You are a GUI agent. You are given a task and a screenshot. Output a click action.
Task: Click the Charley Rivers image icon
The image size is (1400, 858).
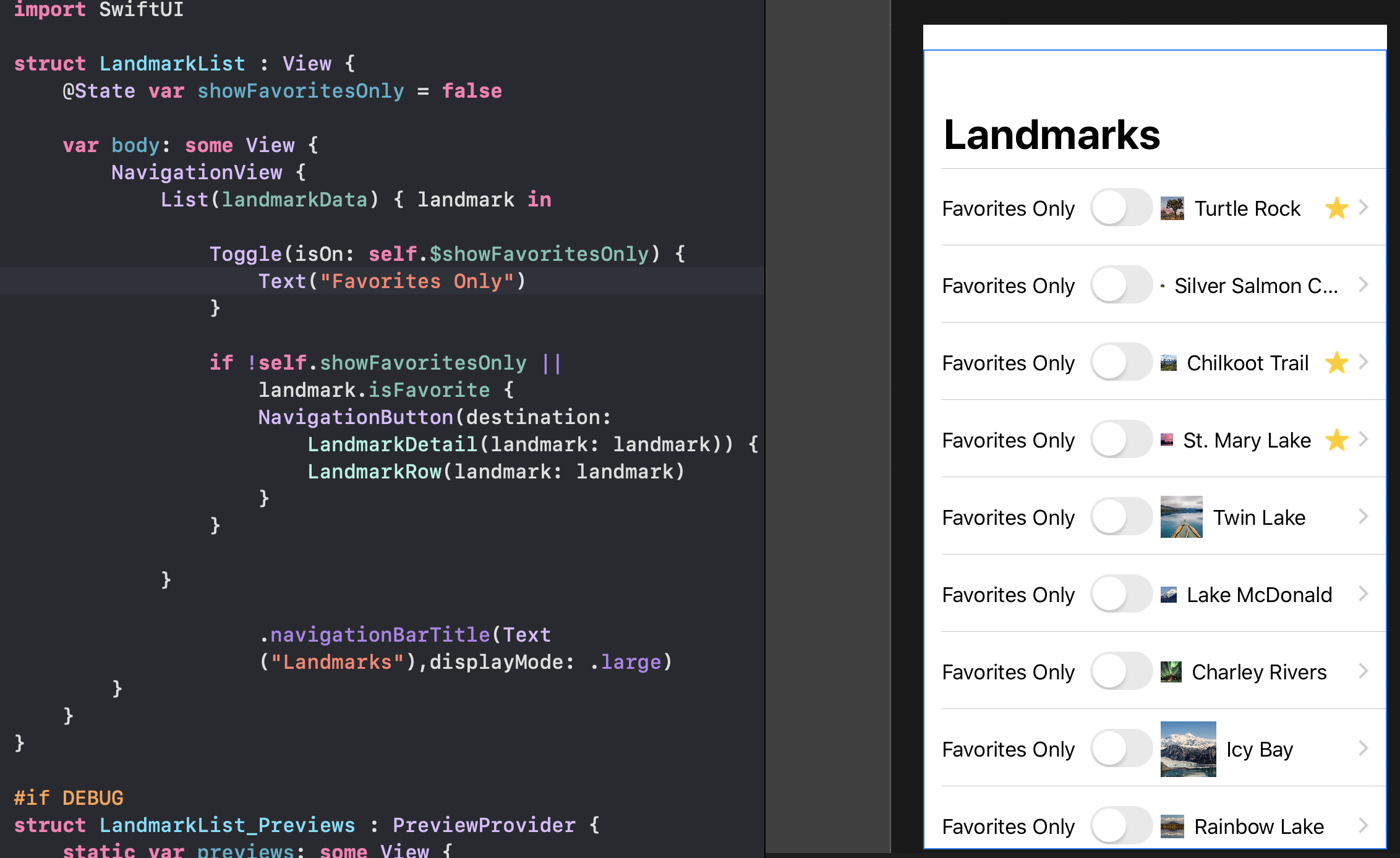pos(1171,671)
